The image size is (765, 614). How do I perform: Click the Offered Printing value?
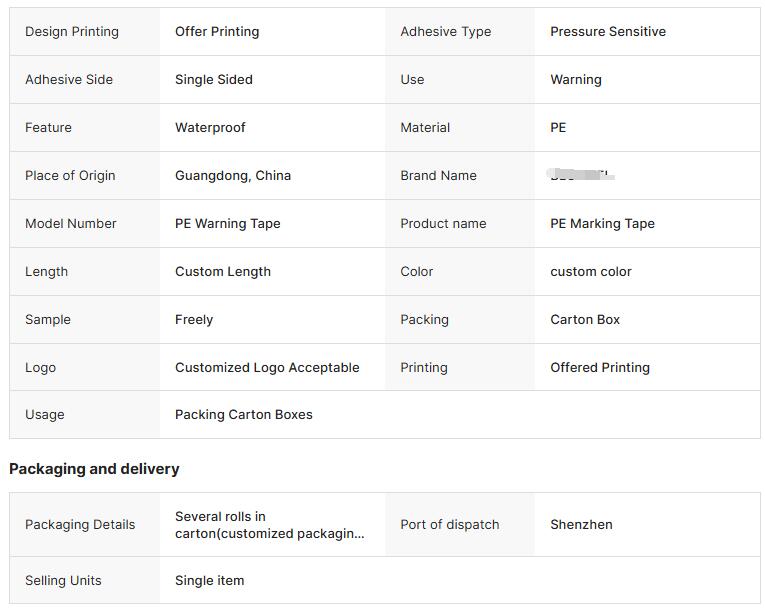coord(600,368)
